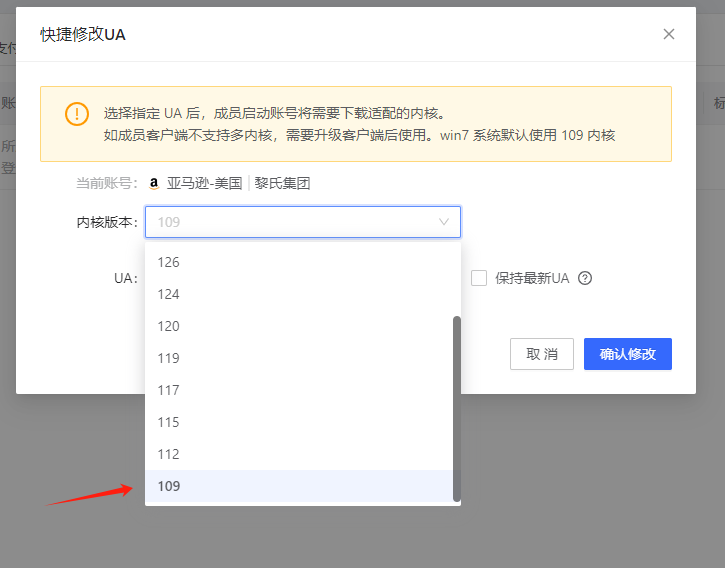Click the 亚马逊-美国 account name
Screen dimensions: 725x568
(x=204, y=184)
